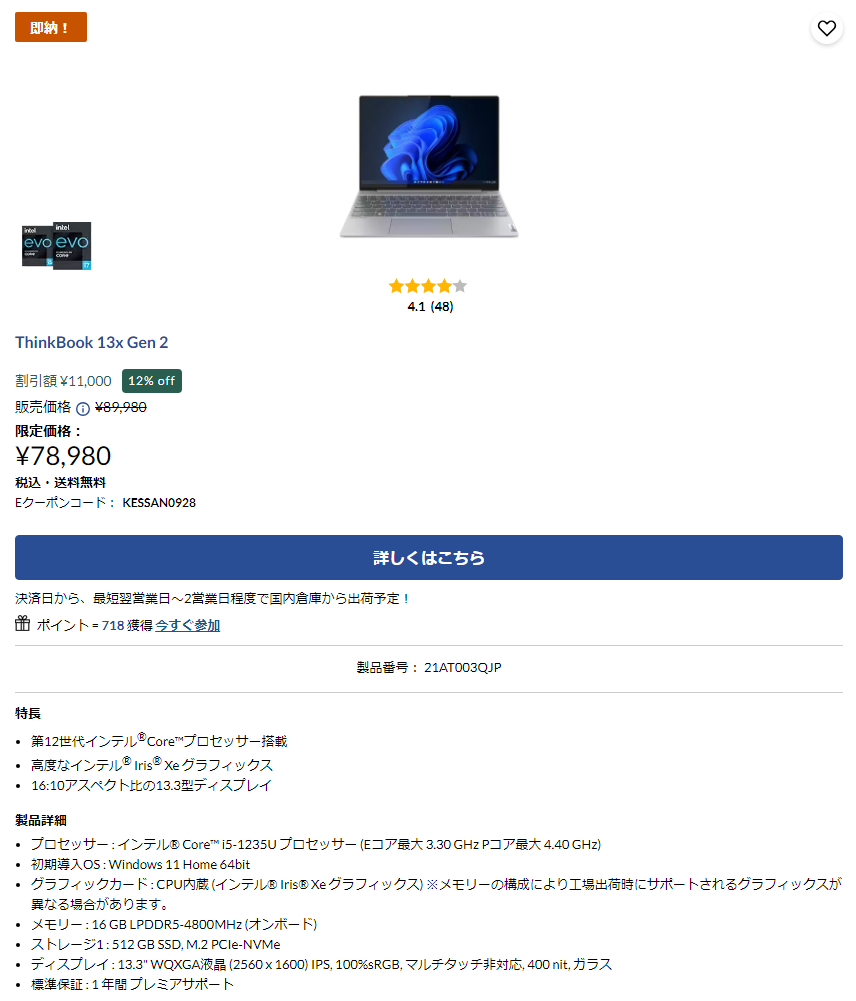Click the star rating icons
Viewport: 856px width, 1001px height.
point(428,286)
